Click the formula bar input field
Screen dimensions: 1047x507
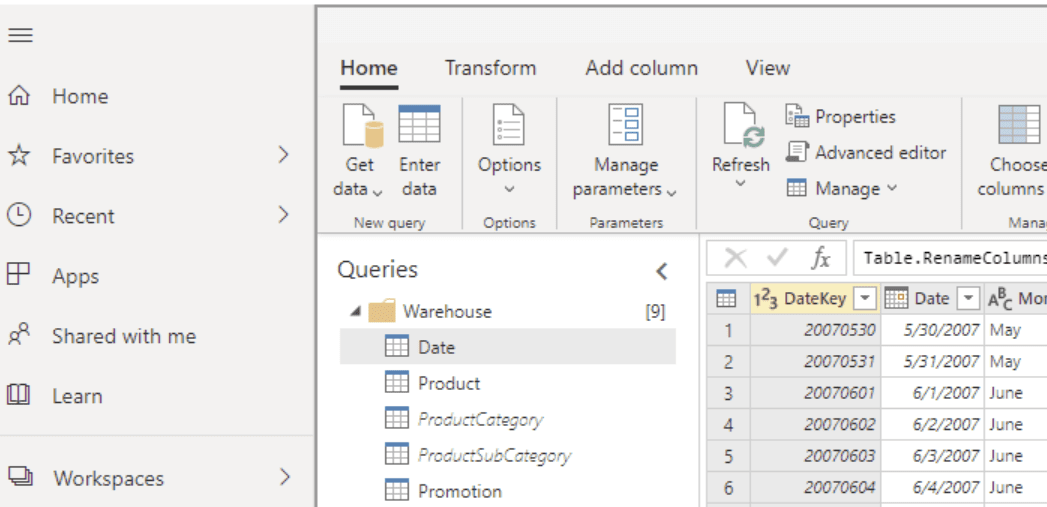(x=950, y=258)
